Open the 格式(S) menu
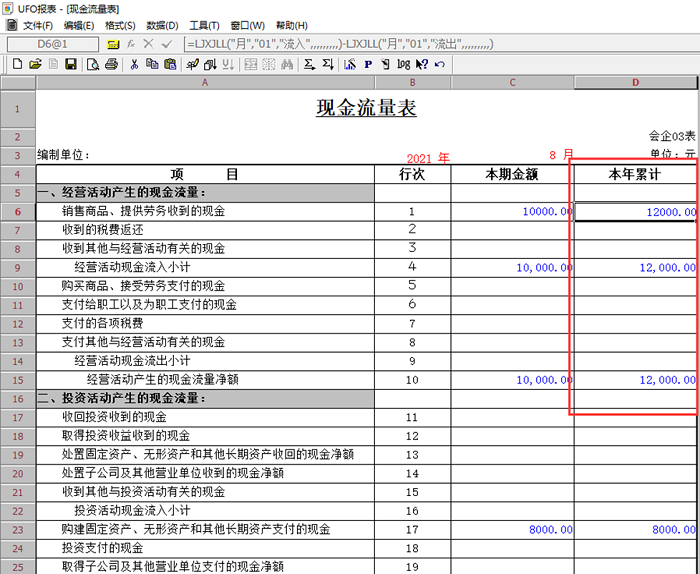This screenshot has width=700, height=574. point(120,25)
